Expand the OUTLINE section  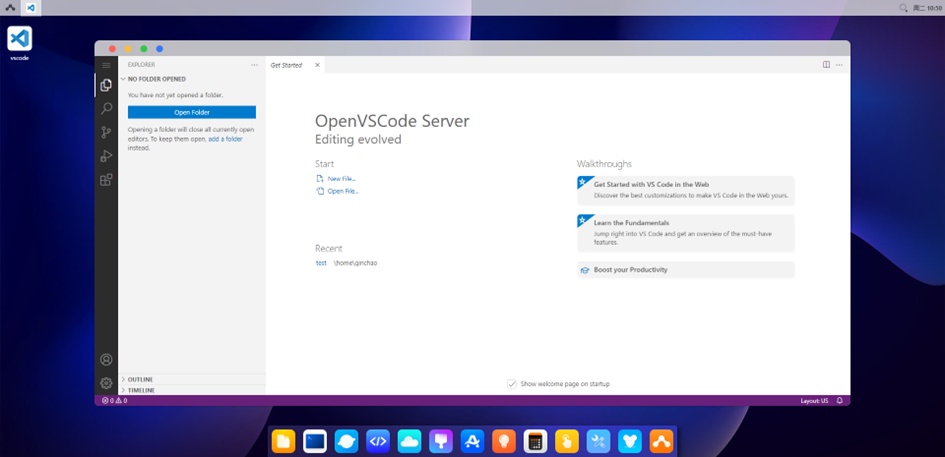click(x=192, y=379)
